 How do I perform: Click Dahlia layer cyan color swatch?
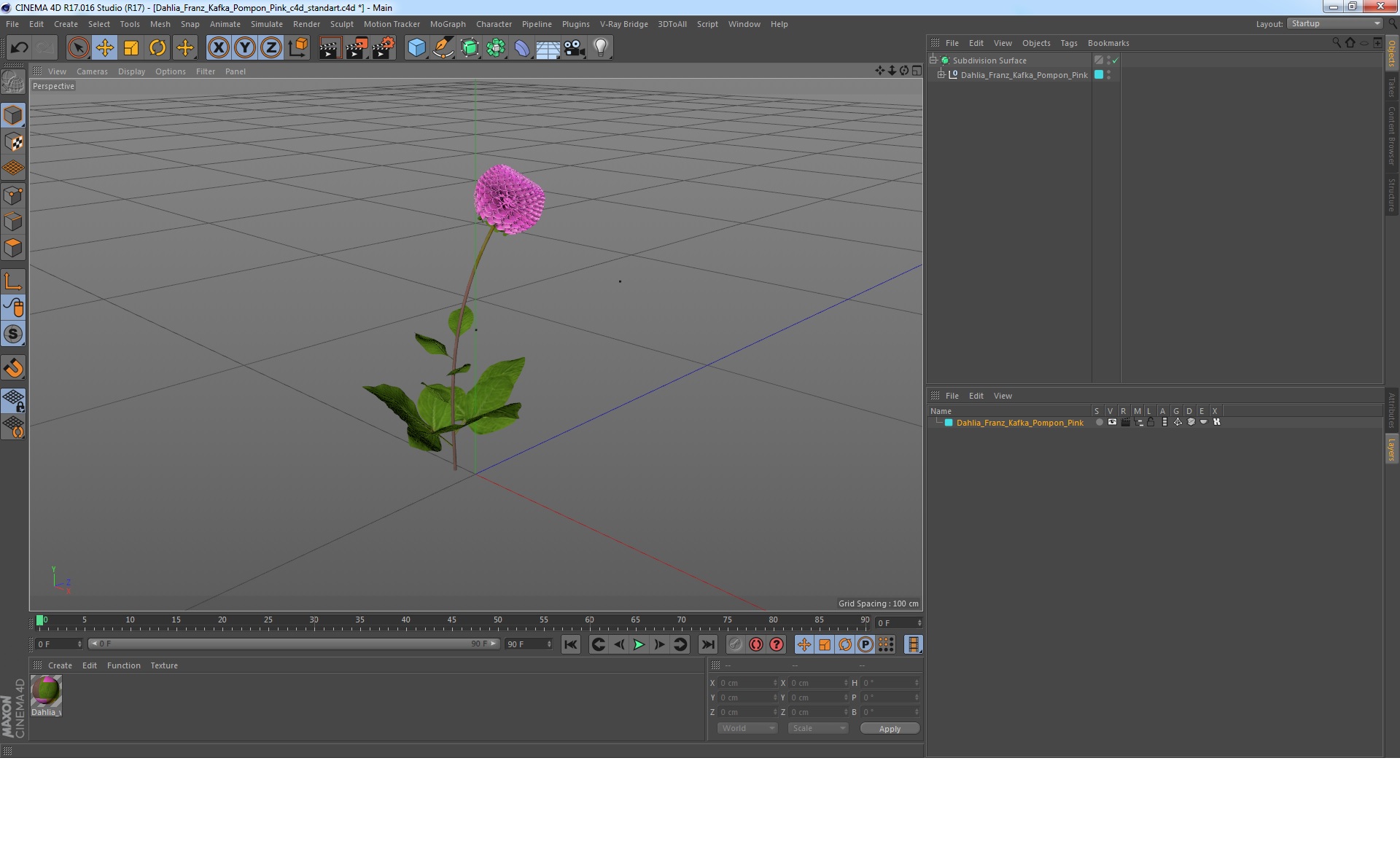[x=949, y=423]
